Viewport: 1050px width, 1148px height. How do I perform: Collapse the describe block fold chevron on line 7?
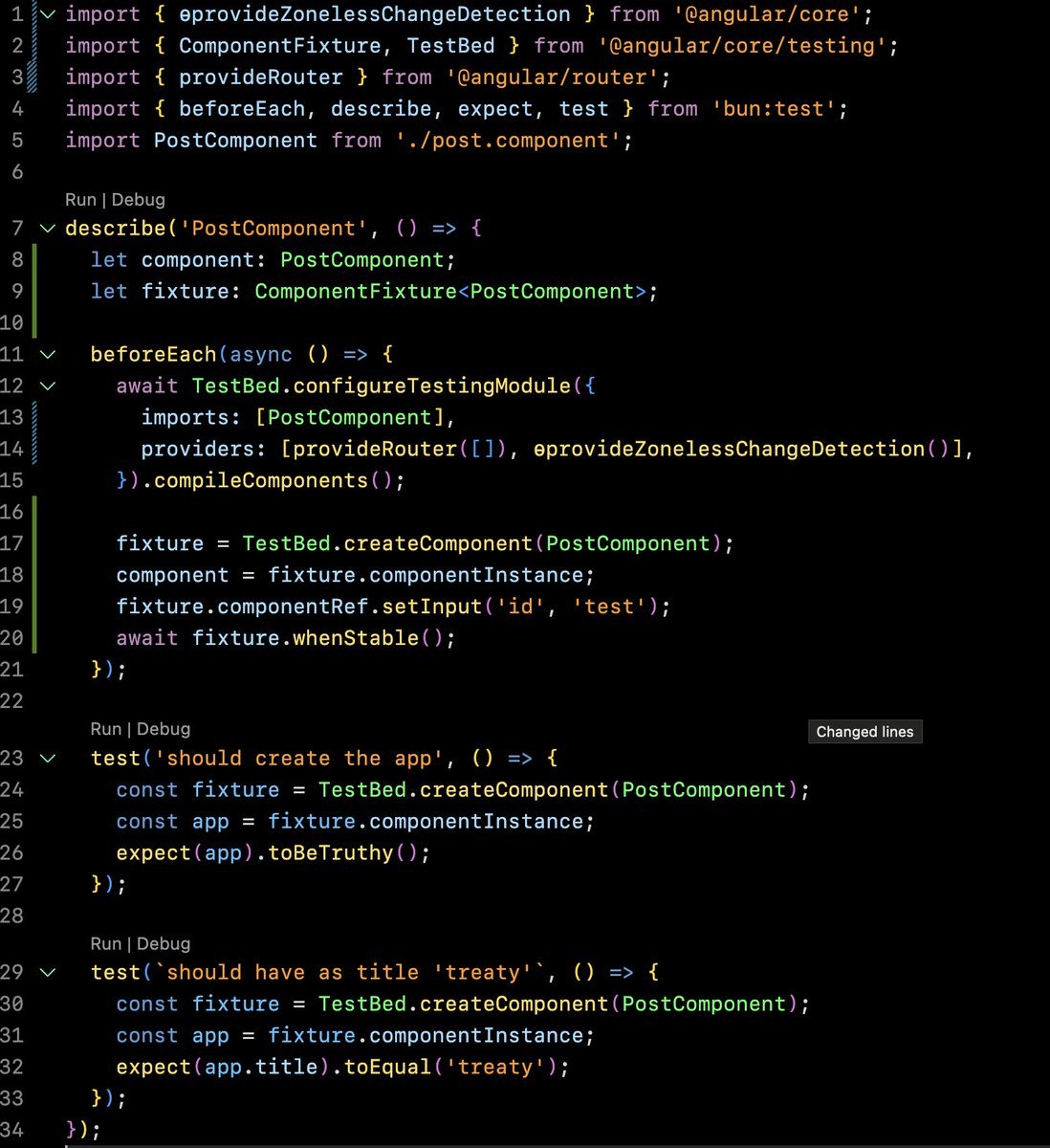click(x=47, y=229)
